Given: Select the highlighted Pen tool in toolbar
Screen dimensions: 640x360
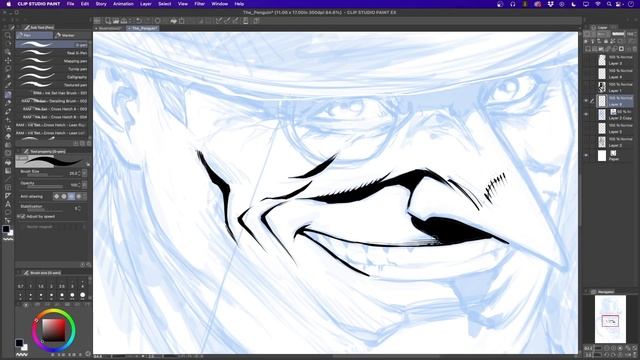Looking at the screenshot, I should coord(7,94).
